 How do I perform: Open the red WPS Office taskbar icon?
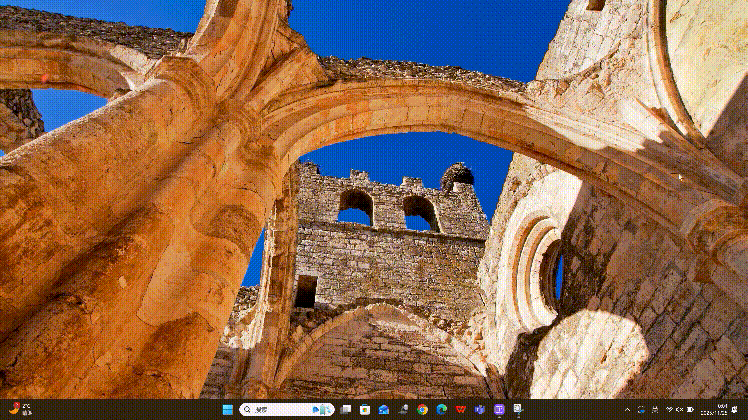[x=460, y=410]
